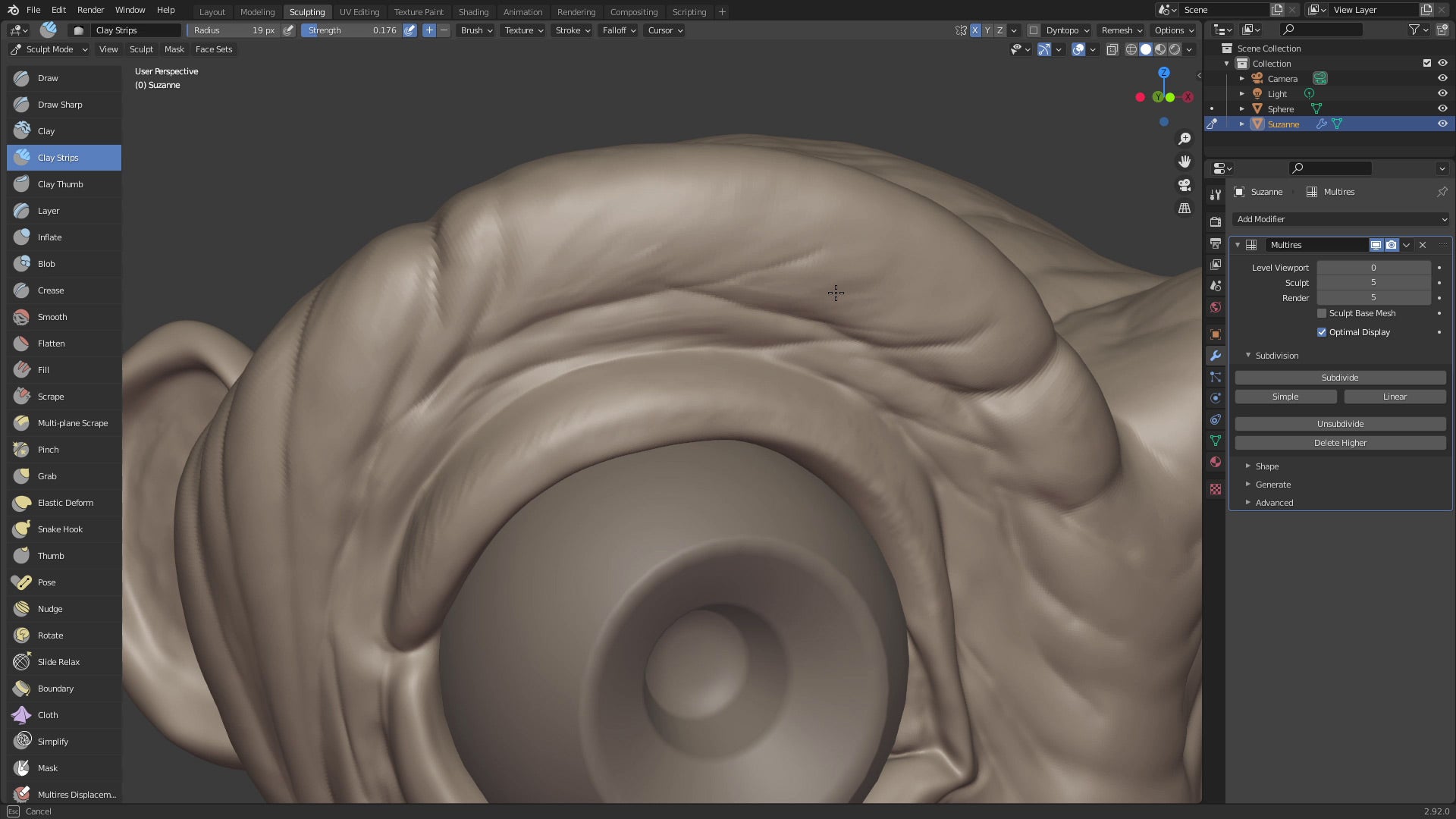Viewport: 1456px width, 819px height.
Task: Hide the Suzanne object in outliner
Action: (1442, 124)
